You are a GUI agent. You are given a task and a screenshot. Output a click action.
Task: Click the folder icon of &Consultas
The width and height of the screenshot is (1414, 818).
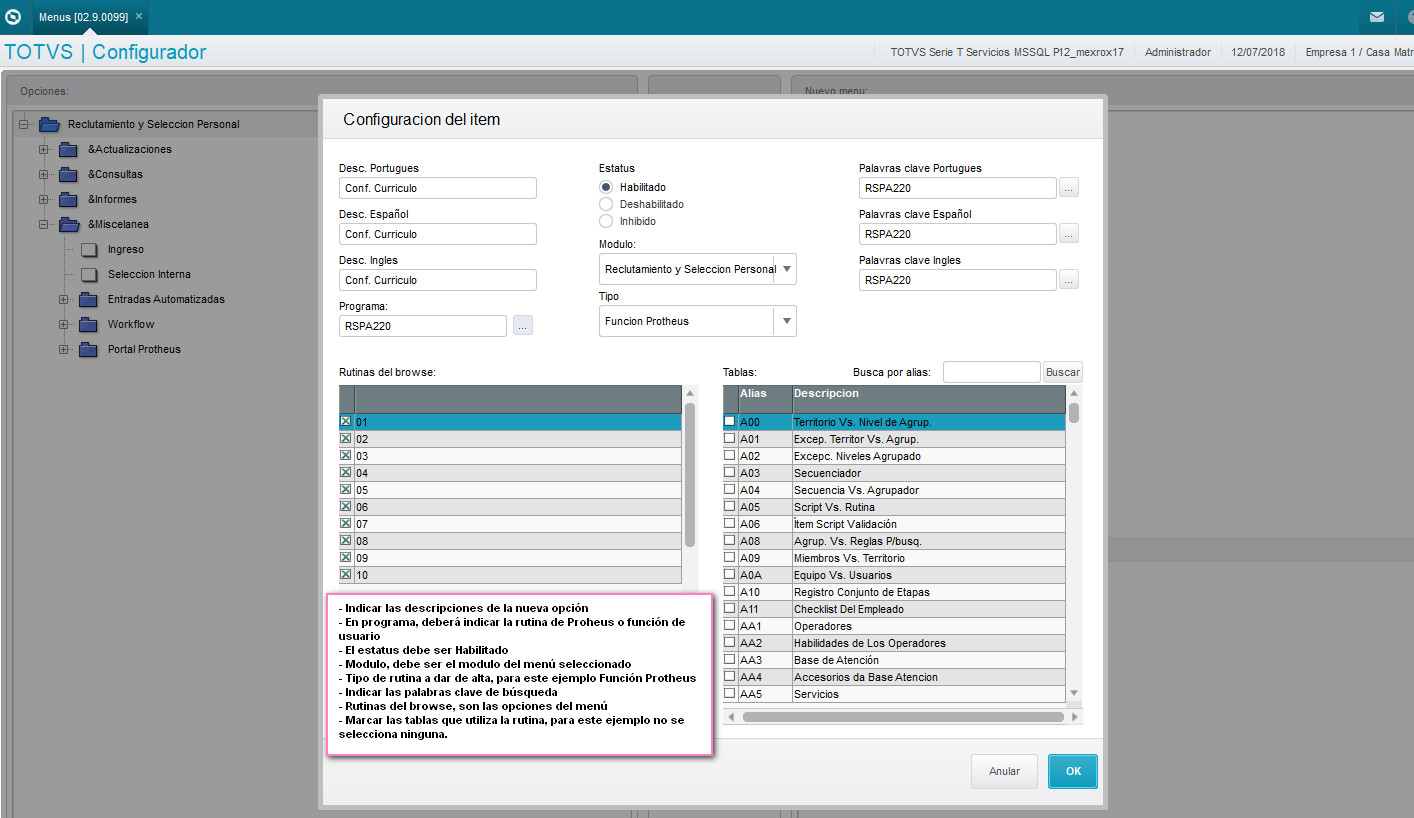click(68, 174)
